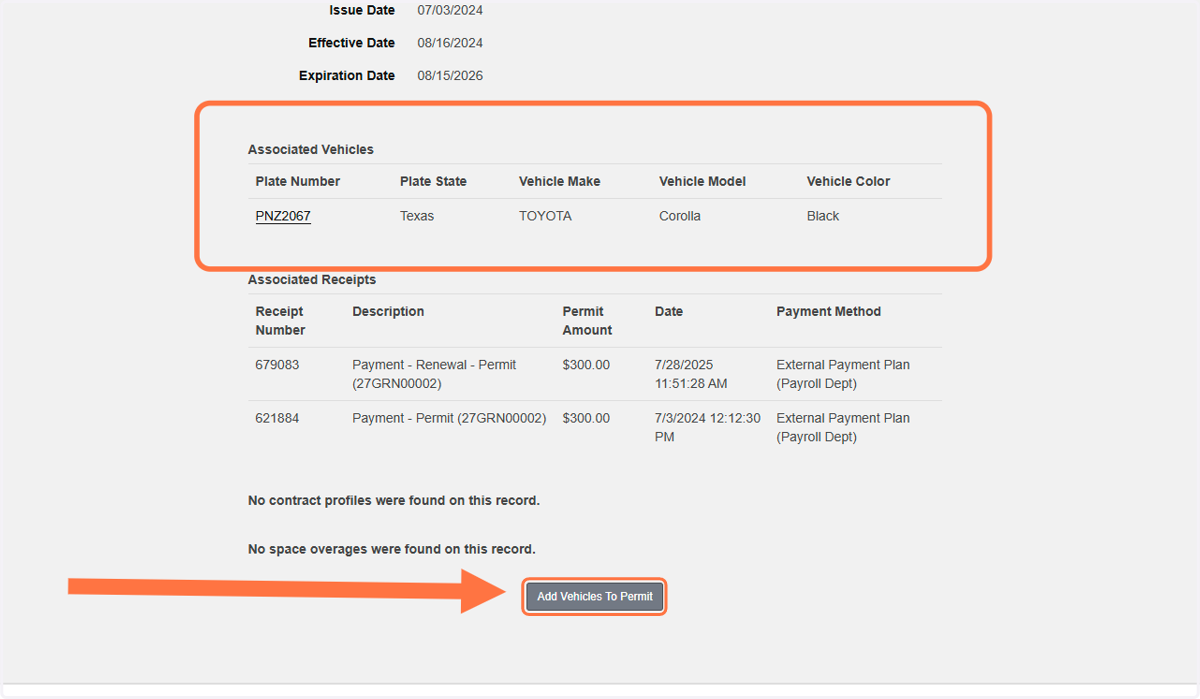1200x699 pixels.
Task: Click the date 7/28/2025 11:51:28 AM
Action: click(691, 374)
